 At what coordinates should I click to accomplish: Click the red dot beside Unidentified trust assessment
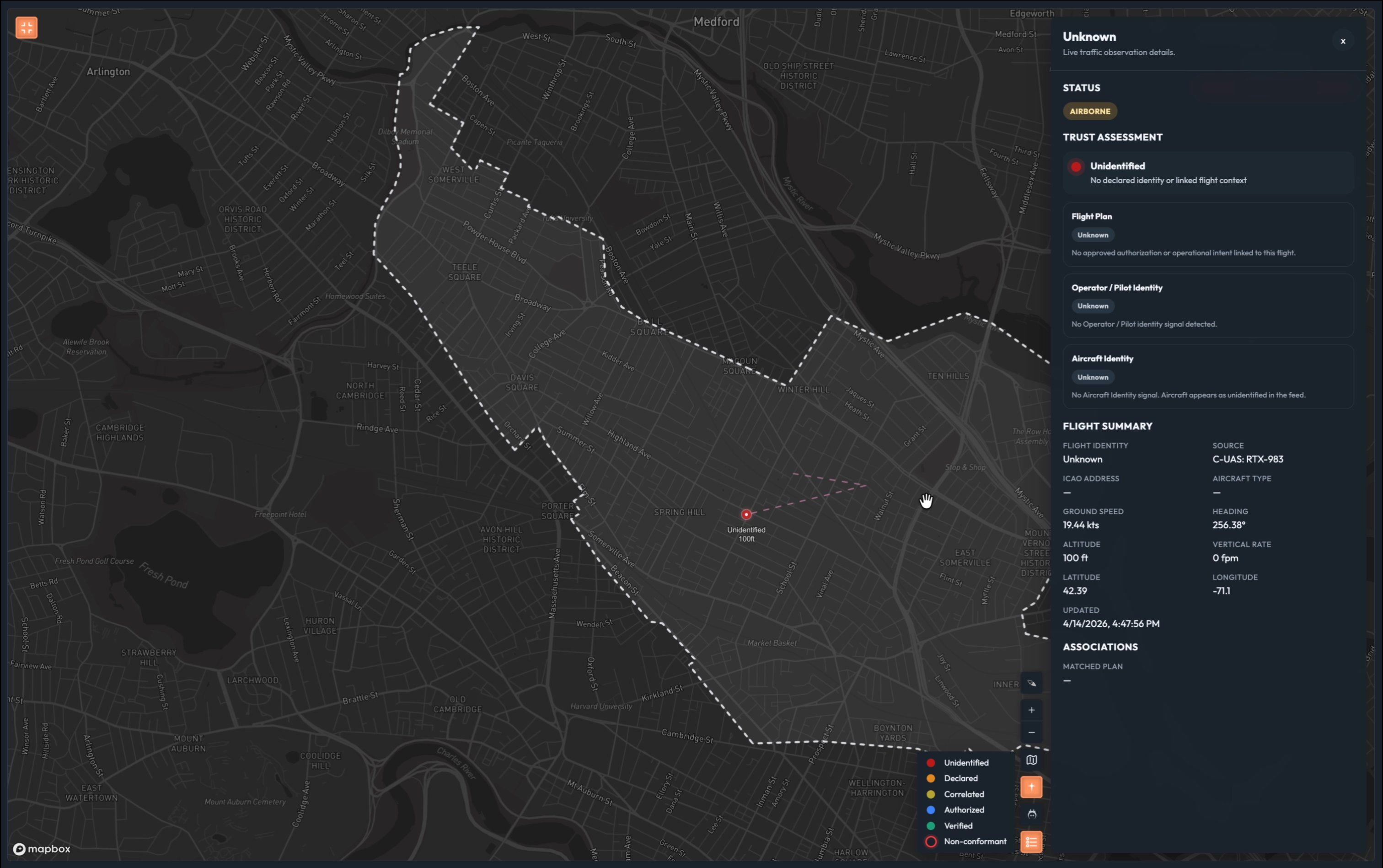(x=1075, y=167)
